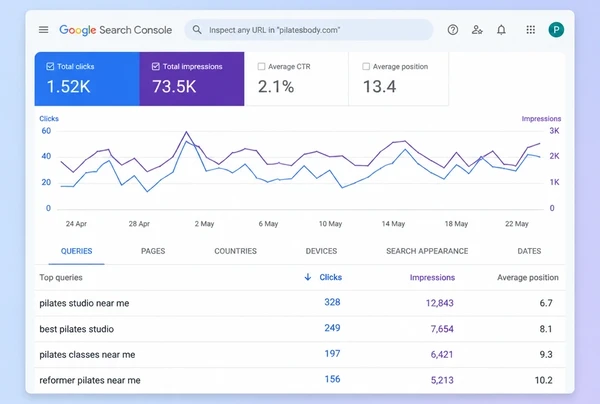Sort by Average position column header
The image size is (600, 404).
tap(528, 277)
